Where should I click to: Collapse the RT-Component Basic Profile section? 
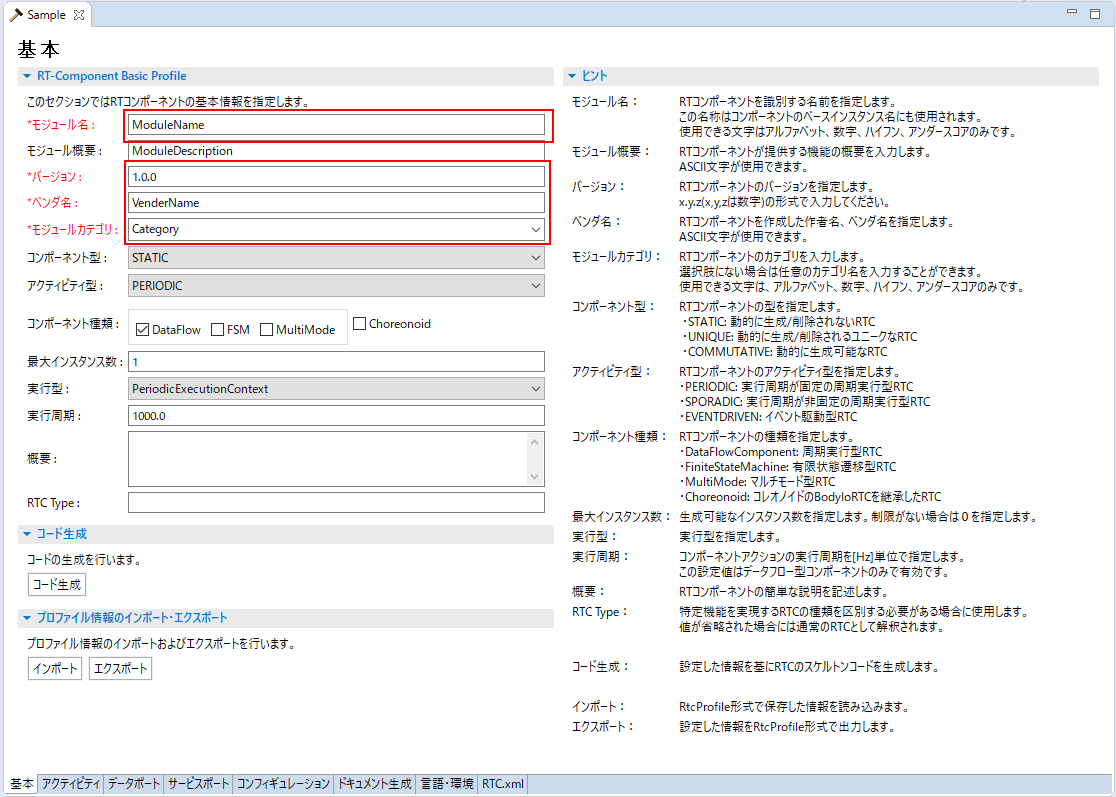tap(27, 76)
